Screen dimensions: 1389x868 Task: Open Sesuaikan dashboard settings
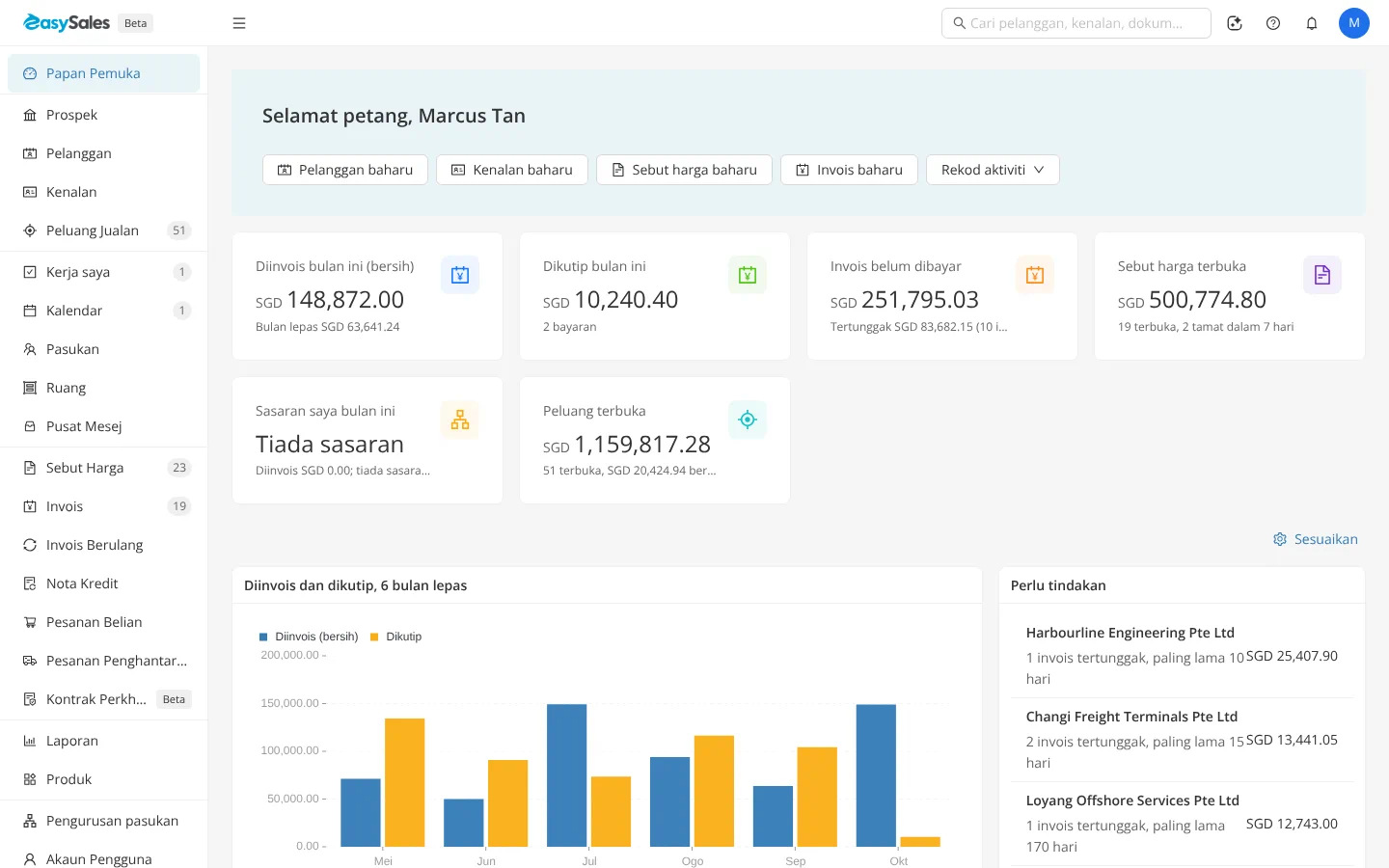coord(1316,539)
